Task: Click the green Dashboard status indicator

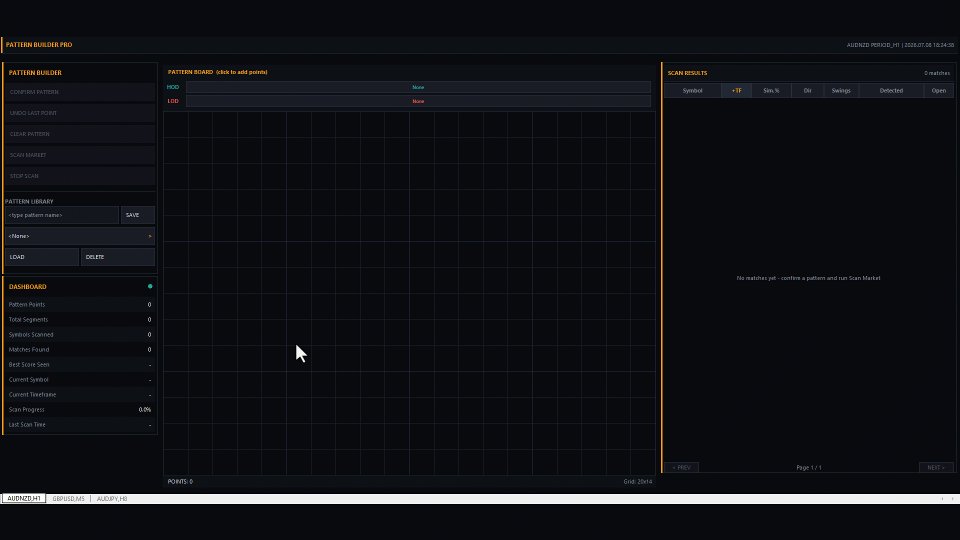Action: point(150,287)
